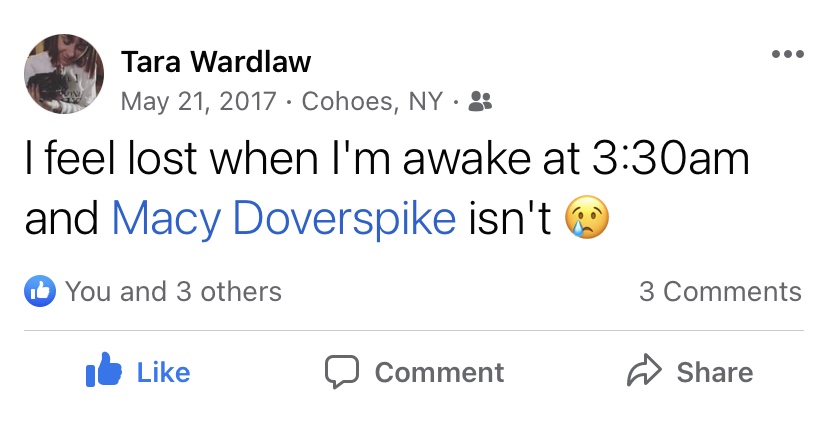This screenshot has height=434, width=828.
Task: Open Tara Wardlaw's profile picture
Action: pyautogui.click(x=64, y=74)
